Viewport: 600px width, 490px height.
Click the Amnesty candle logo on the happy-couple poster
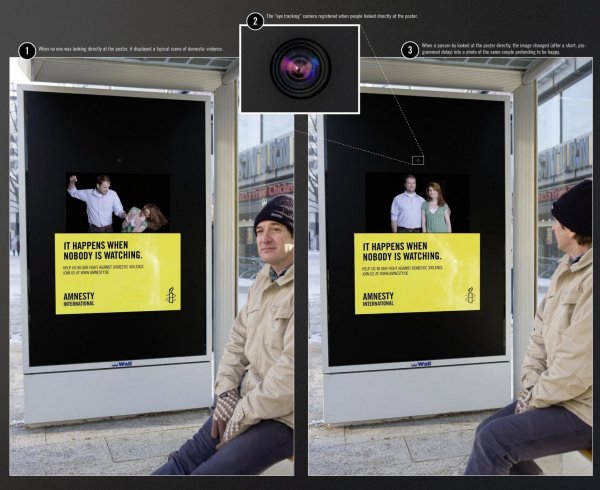pyautogui.click(x=470, y=295)
